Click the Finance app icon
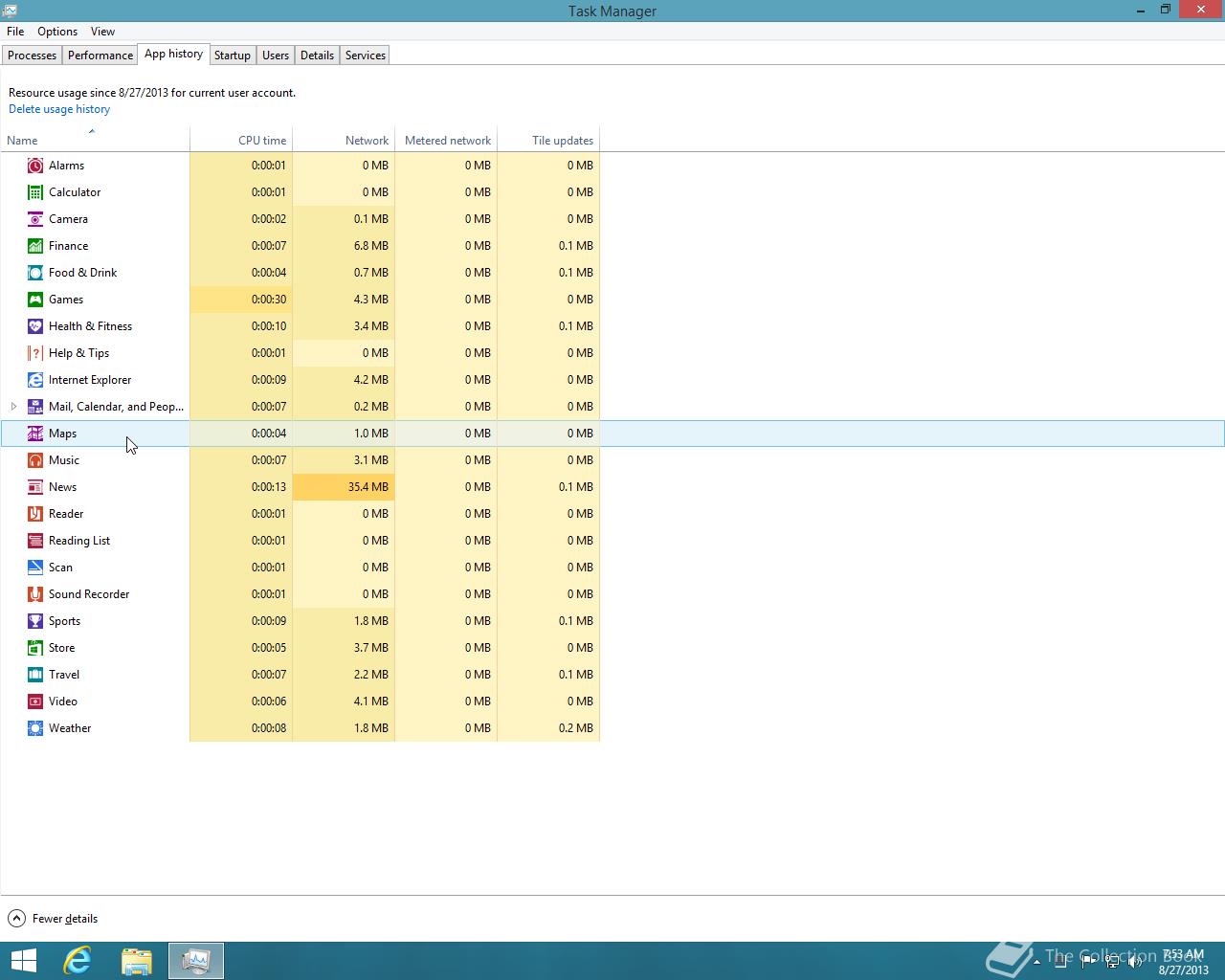 click(35, 246)
